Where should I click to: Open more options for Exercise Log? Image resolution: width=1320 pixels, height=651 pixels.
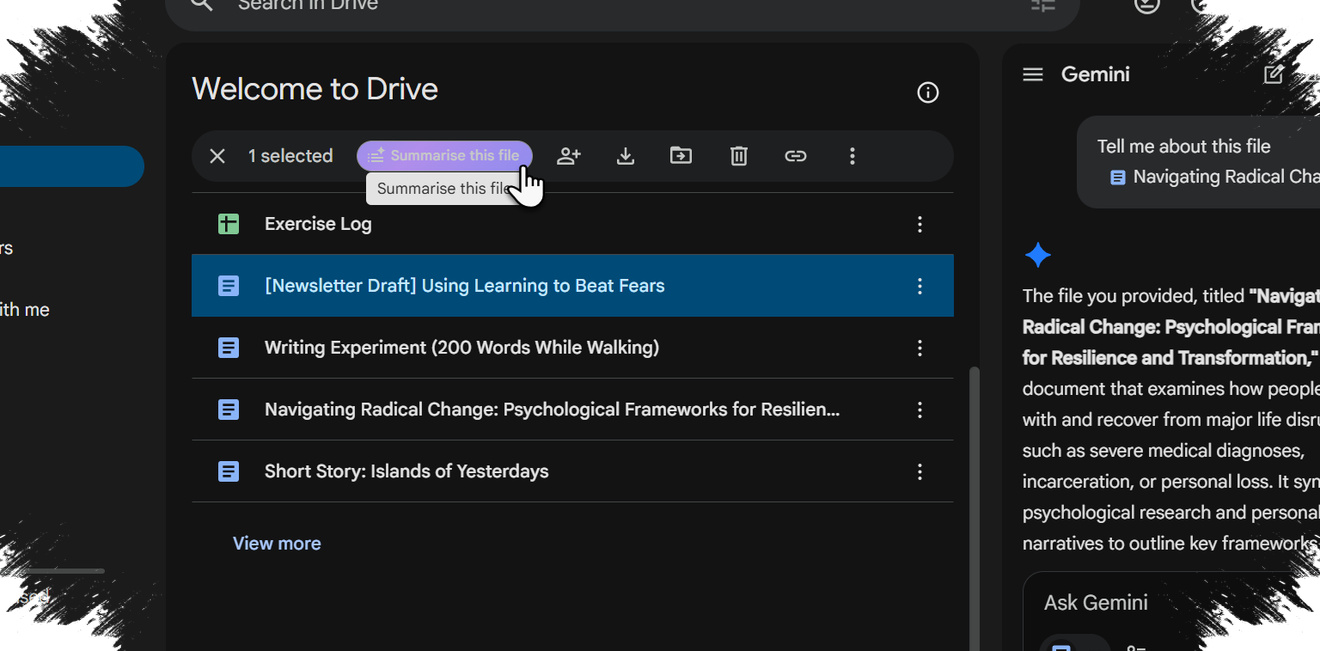pyautogui.click(x=920, y=225)
